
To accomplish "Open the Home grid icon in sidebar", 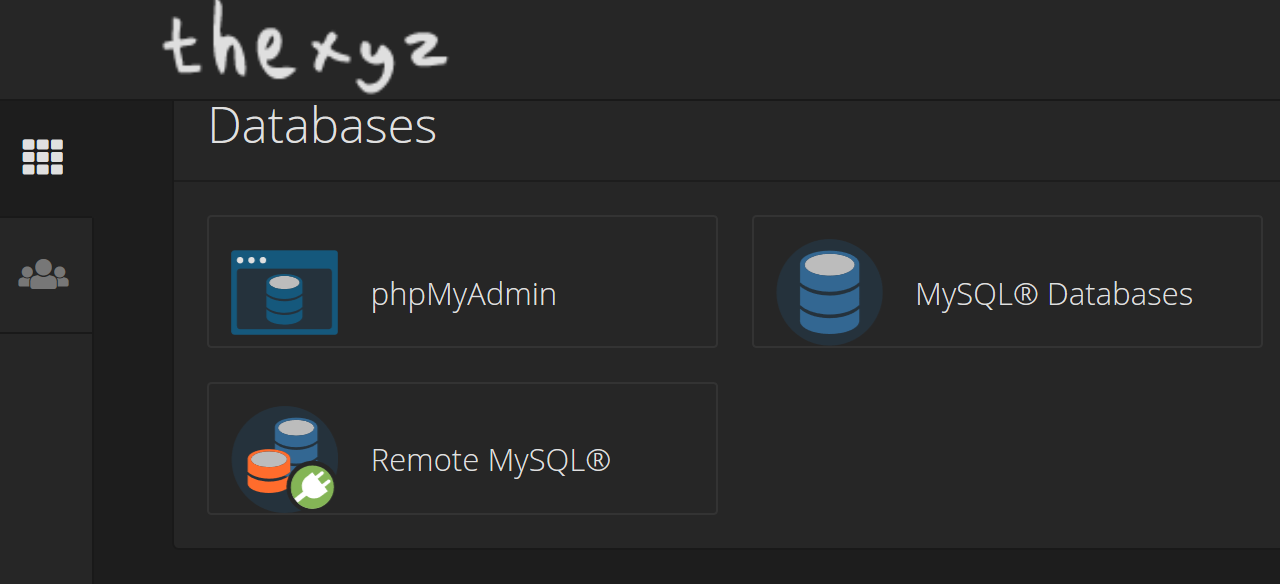I will click(x=43, y=157).
